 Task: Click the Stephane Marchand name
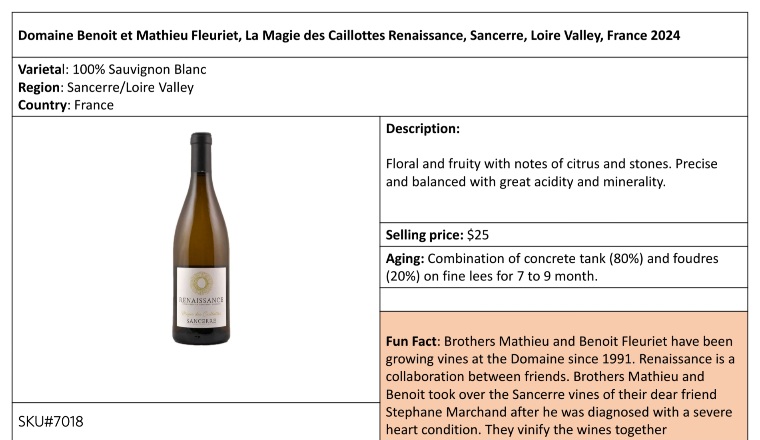(x=446, y=412)
